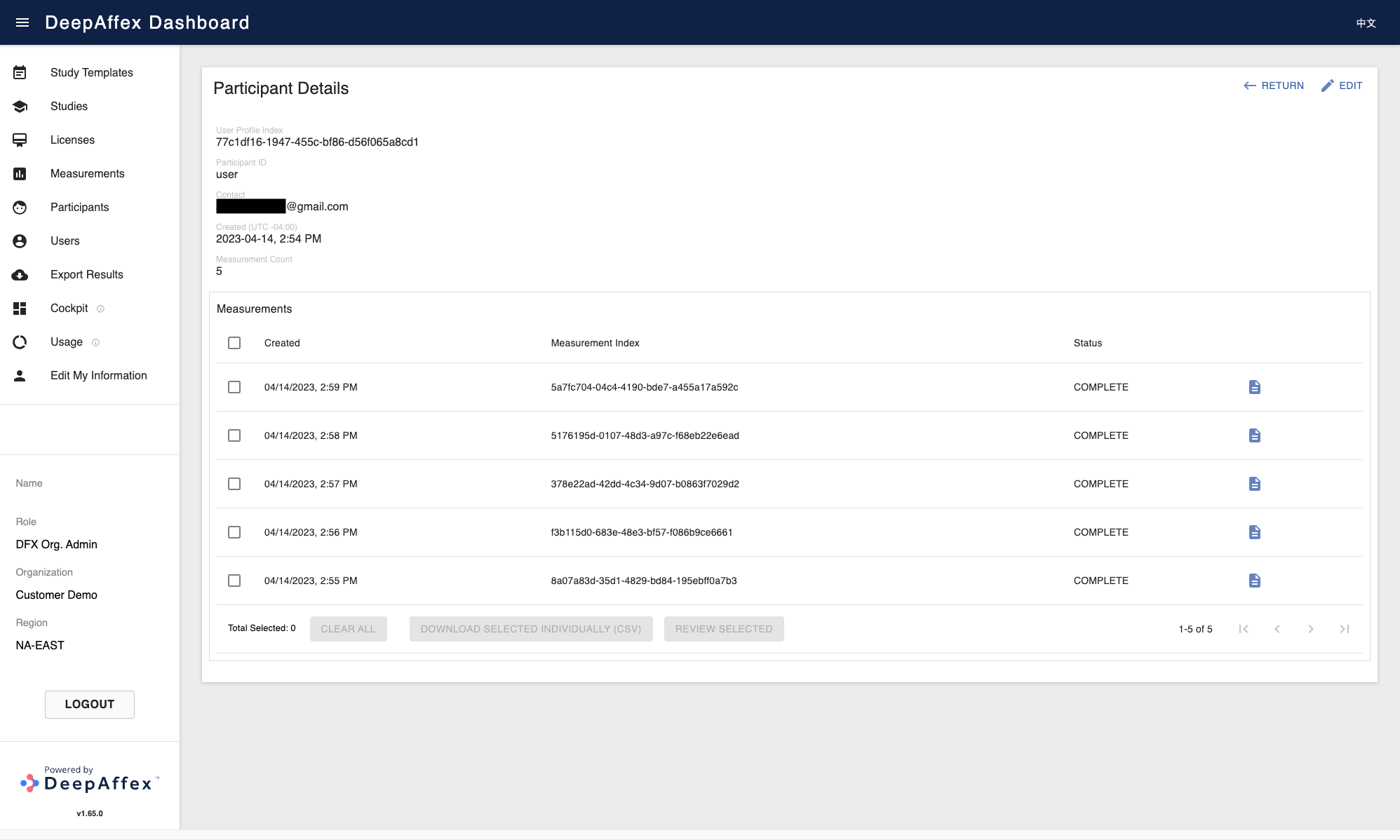1400x840 pixels.
Task: Go to last page of measurements
Action: coord(1345,629)
